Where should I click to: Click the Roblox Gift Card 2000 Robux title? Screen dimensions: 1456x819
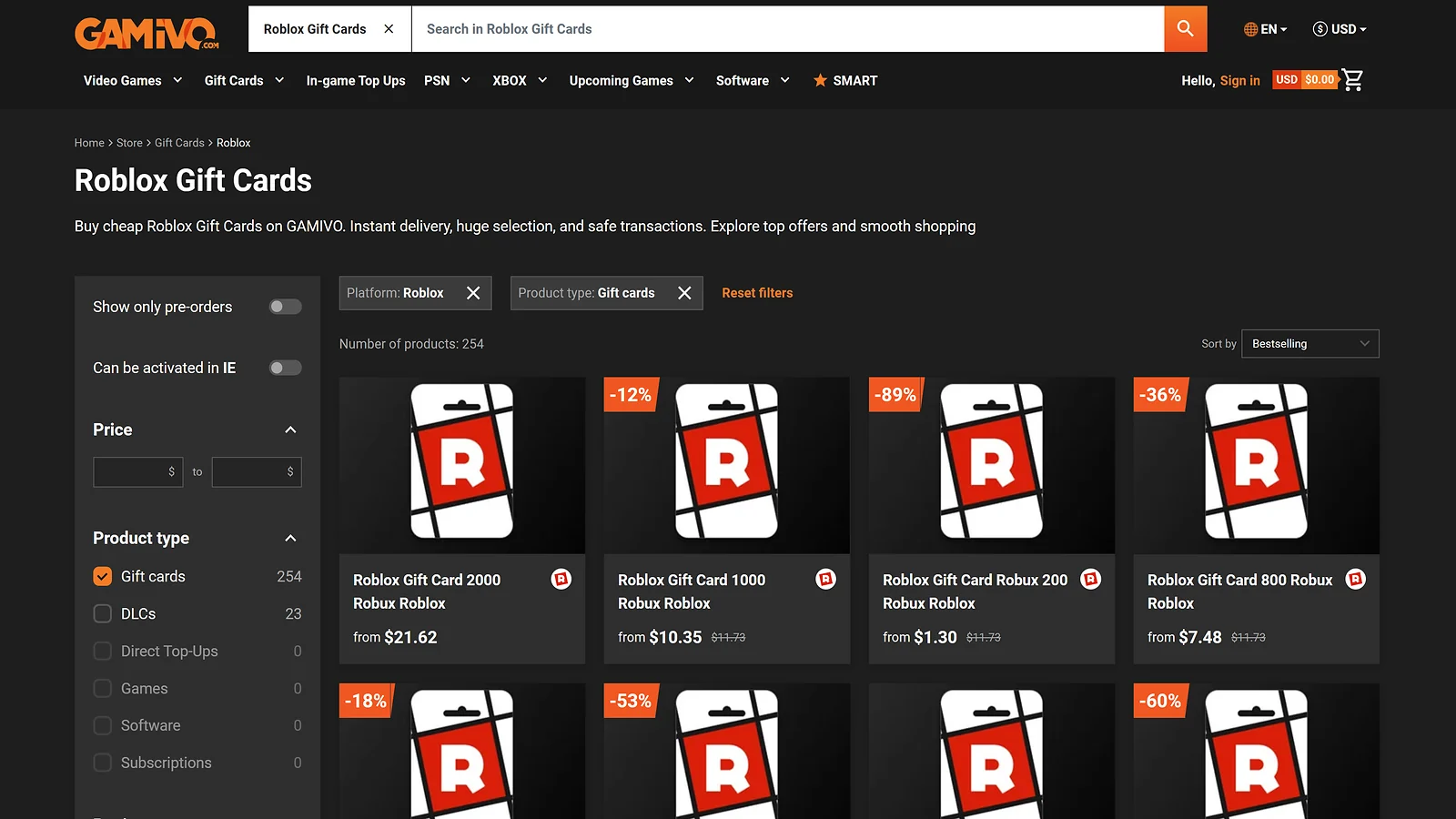427,591
